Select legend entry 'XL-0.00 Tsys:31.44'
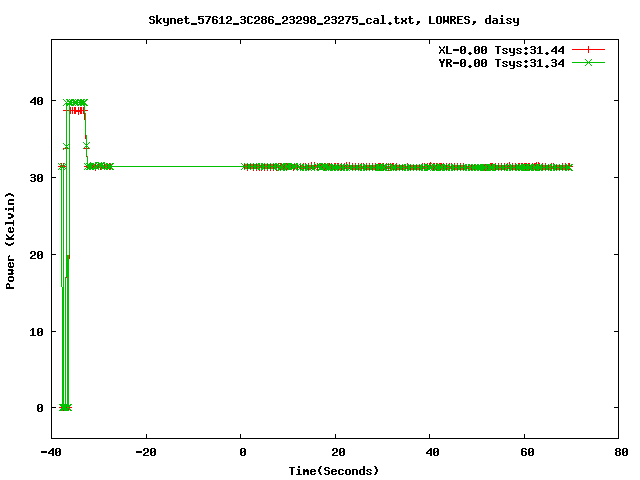The image size is (640, 480). click(x=501, y=50)
